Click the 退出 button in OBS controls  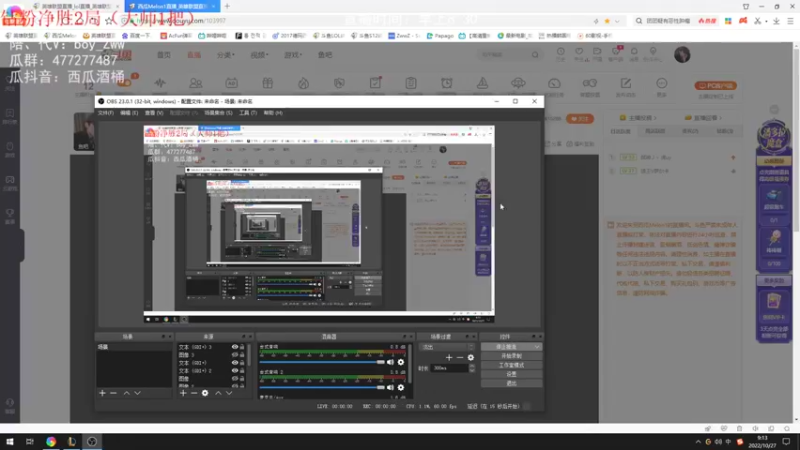tap(511, 383)
